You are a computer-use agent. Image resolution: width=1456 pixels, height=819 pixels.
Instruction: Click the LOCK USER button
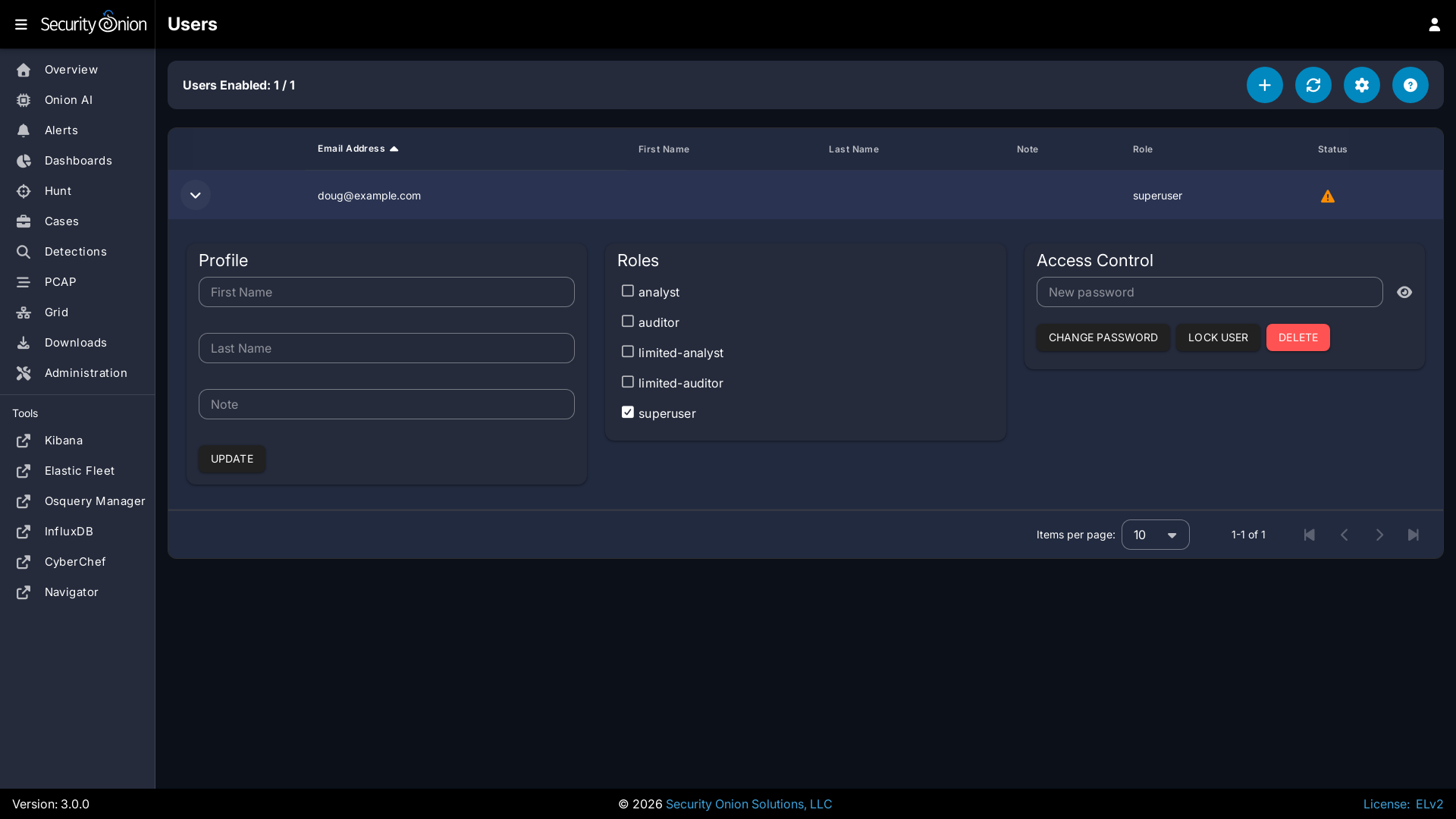click(1217, 337)
